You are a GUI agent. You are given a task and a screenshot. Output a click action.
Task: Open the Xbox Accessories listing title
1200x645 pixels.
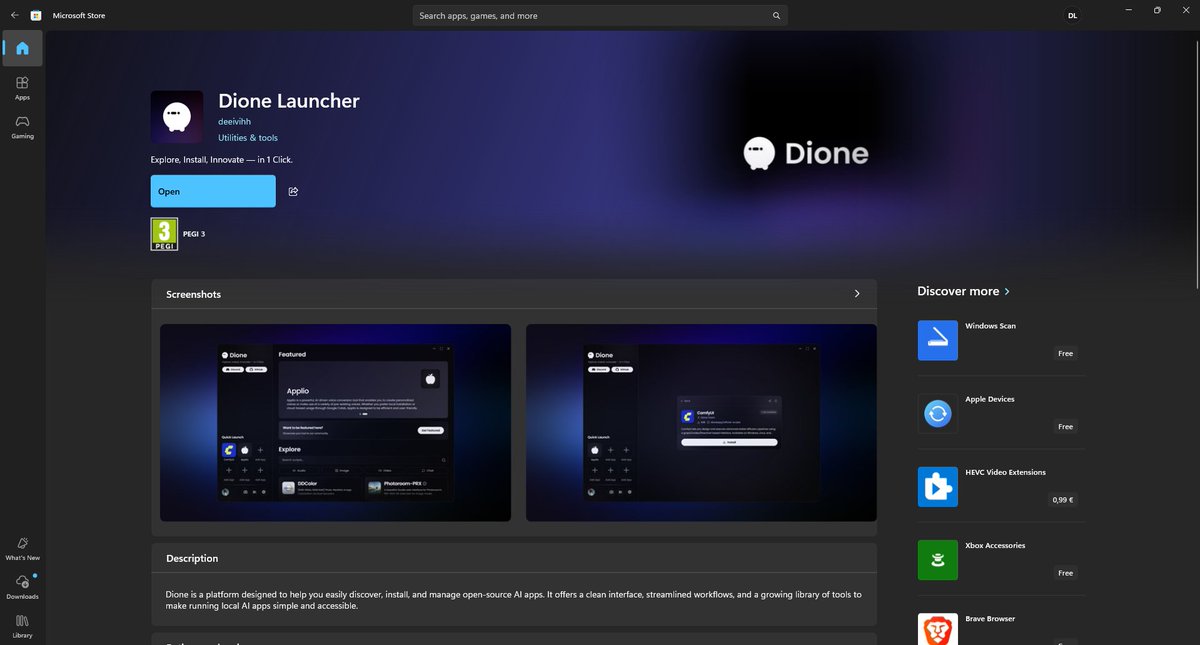pyautogui.click(x=995, y=545)
